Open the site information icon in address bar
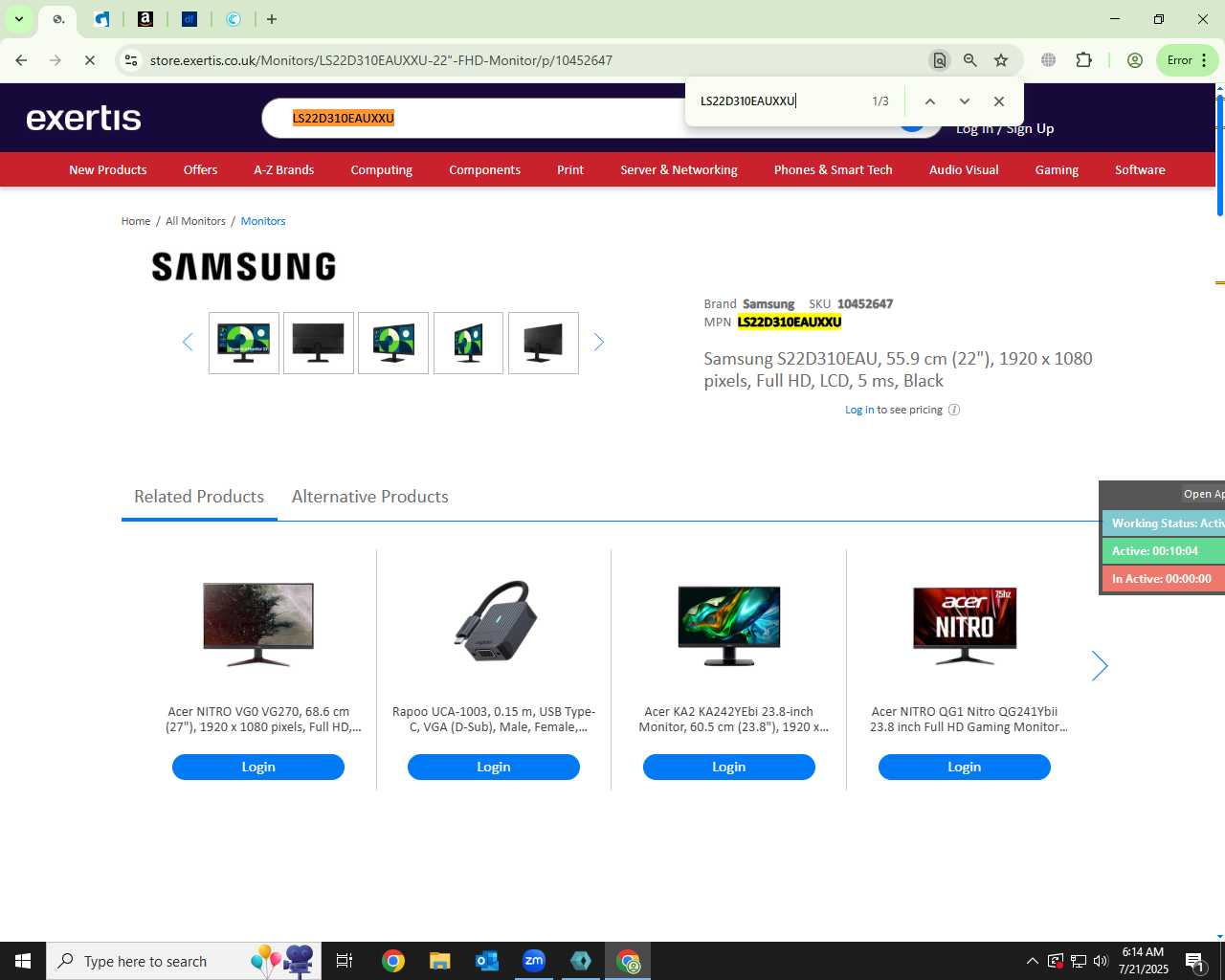Image resolution: width=1225 pixels, height=980 pixels. coord(131,60)
